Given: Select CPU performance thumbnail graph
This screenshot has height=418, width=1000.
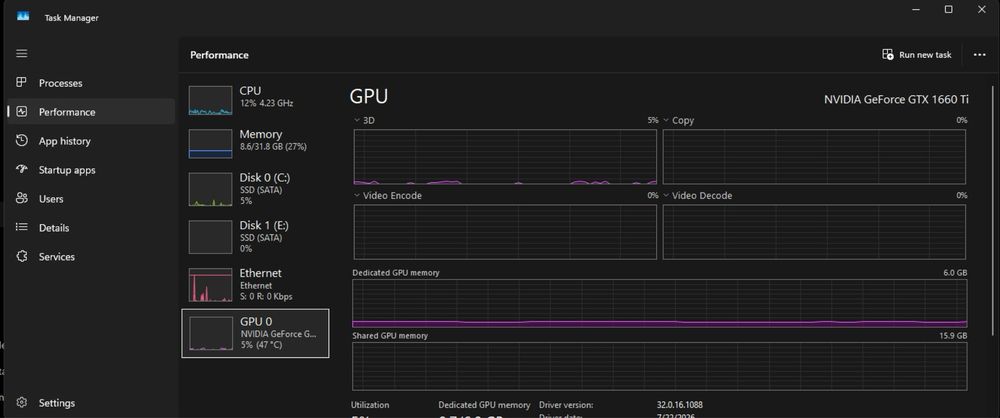Looking at the screenshot, I should coord(210,101).
